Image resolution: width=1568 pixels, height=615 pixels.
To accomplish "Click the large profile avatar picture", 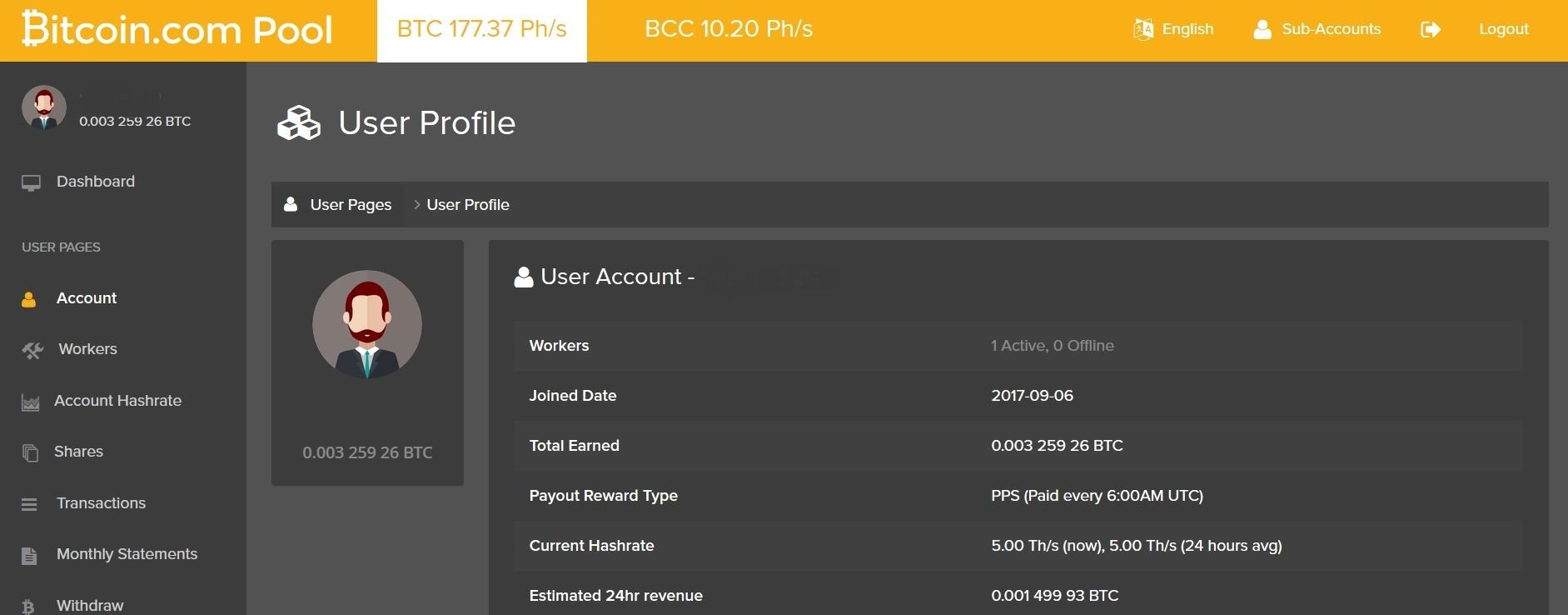I will 367,325.
